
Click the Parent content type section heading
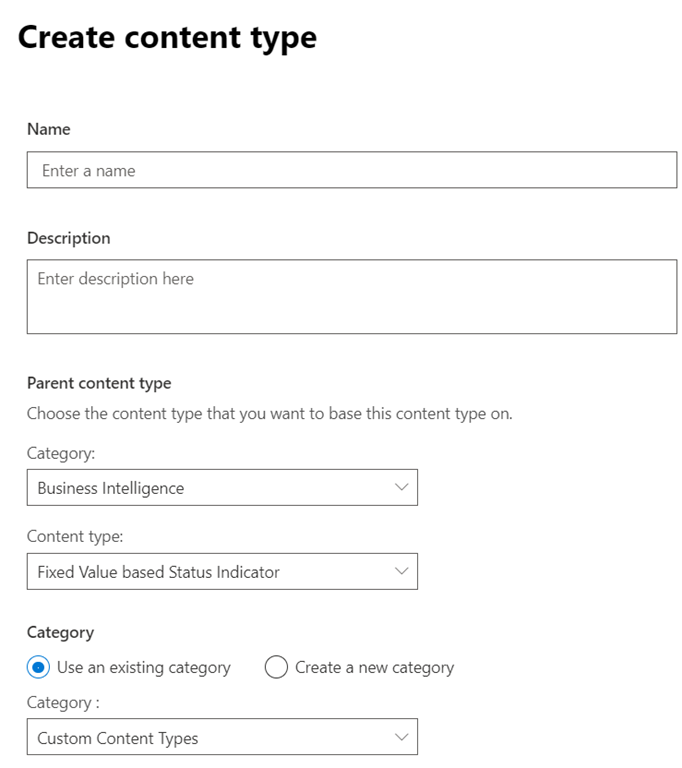tap(99, 383)
